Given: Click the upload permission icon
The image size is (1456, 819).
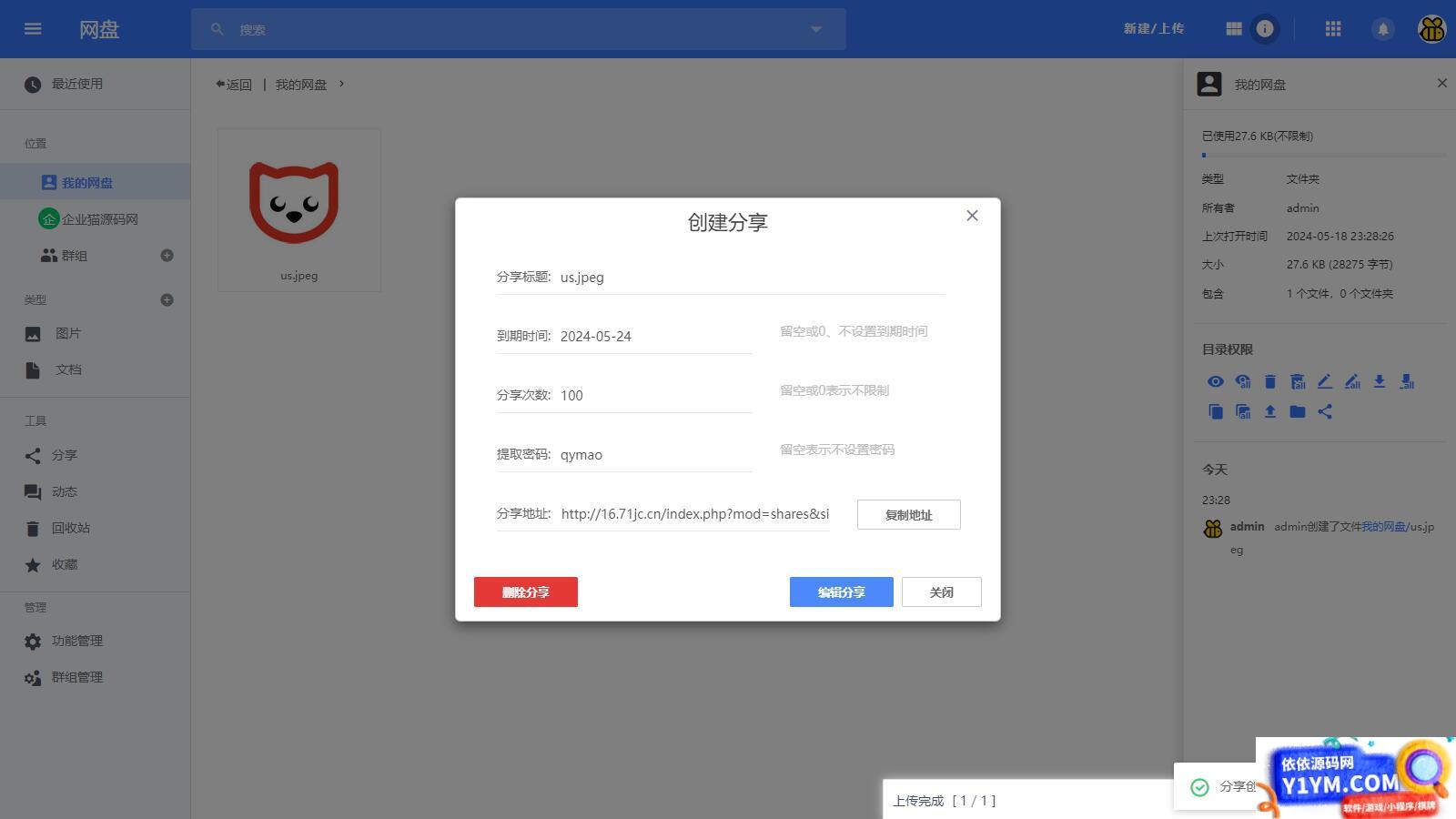Looking at the screenshot, I should 1270,411.
